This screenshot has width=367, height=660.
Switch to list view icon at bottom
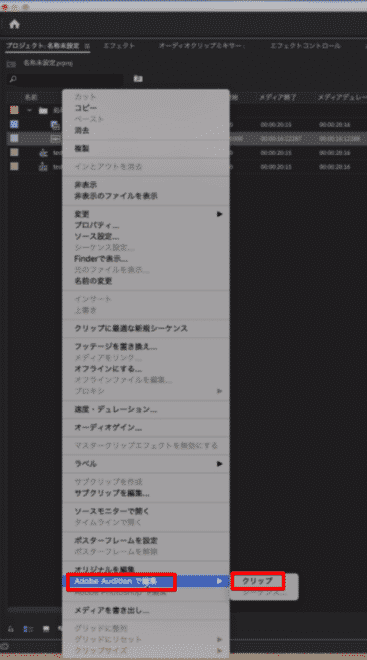[x=26, y=629]
